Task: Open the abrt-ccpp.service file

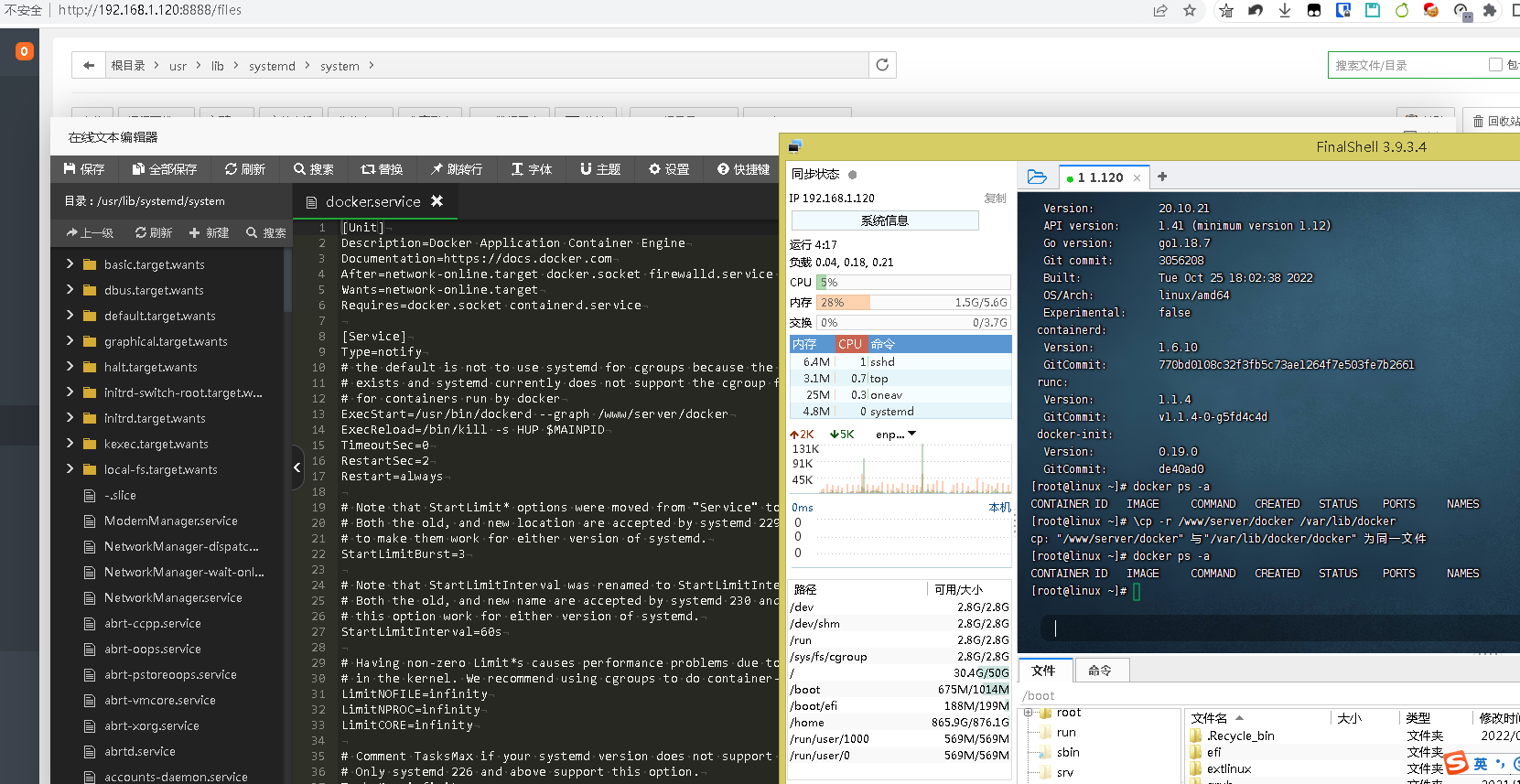Action: (x=152, y=623)
